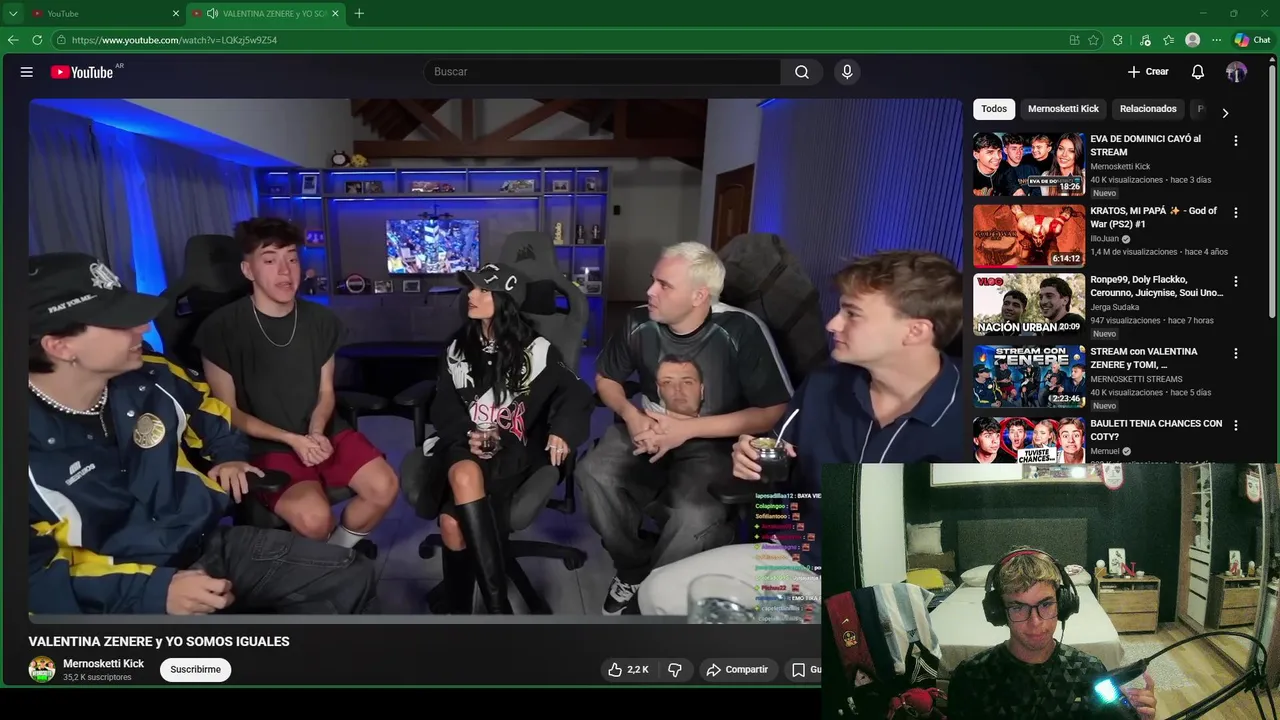
Task: Add this page to favorites star
Action: pyautogui.click(x=1093, y=40)
